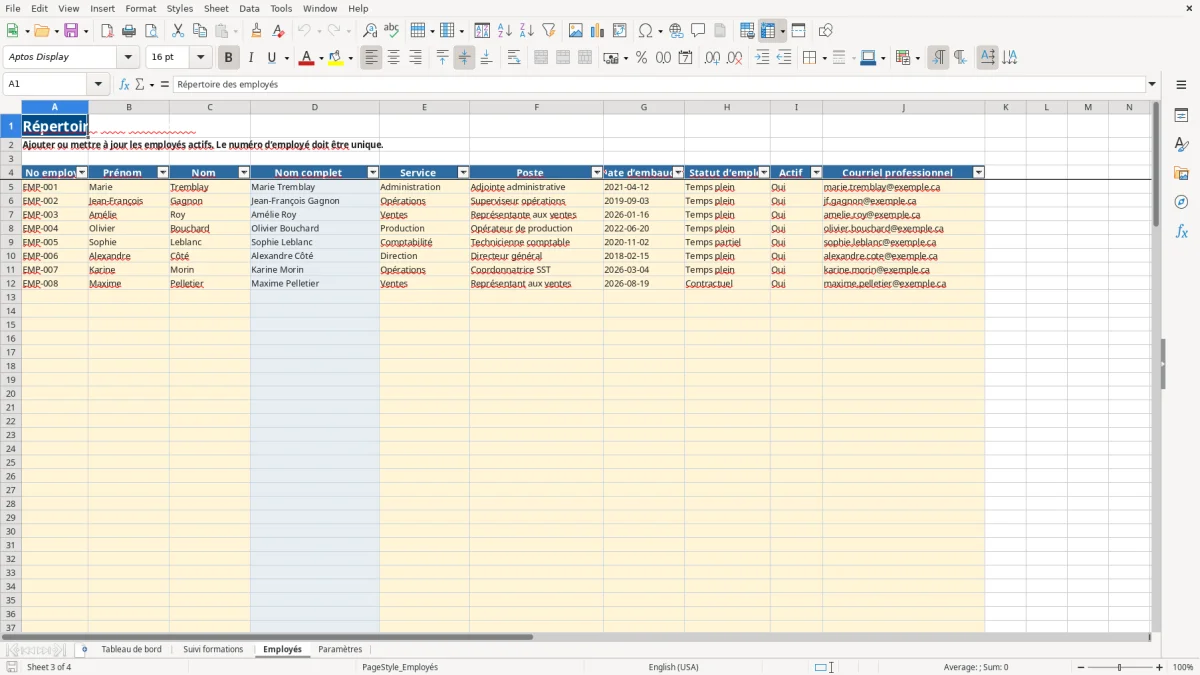Image resolution: width=1200 pixels, height=675 pixels.
Task: Zoom in with the plus button
Action: click(x=1160, y=667)
